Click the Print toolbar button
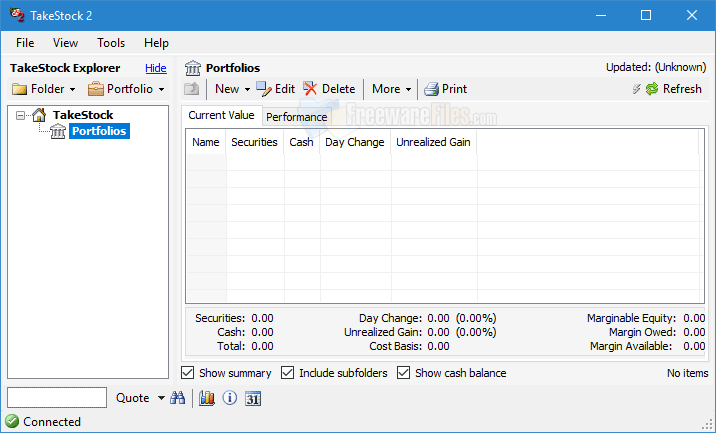716x433 pixels. pos(445,89)
